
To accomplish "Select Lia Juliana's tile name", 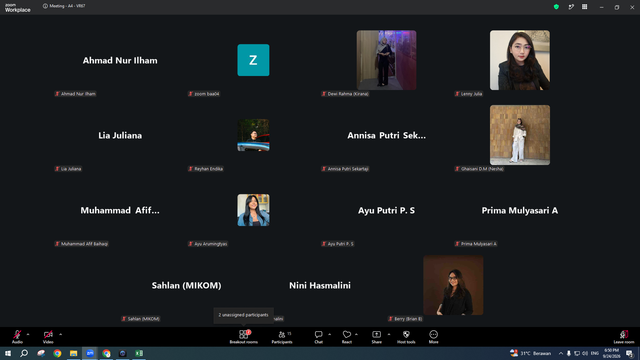I will 120,136.
